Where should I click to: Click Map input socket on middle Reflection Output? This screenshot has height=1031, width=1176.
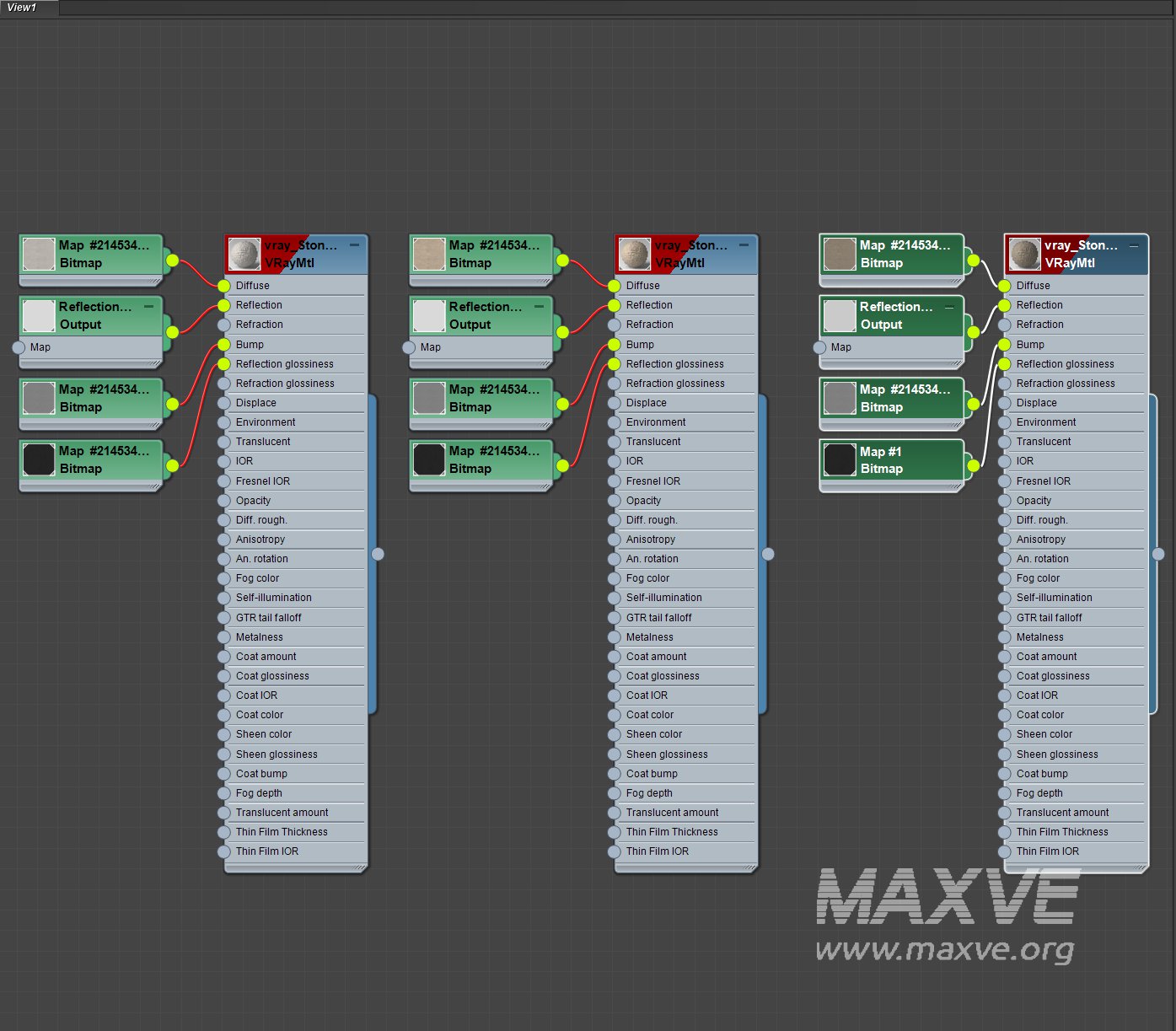(x=409, y=347)
